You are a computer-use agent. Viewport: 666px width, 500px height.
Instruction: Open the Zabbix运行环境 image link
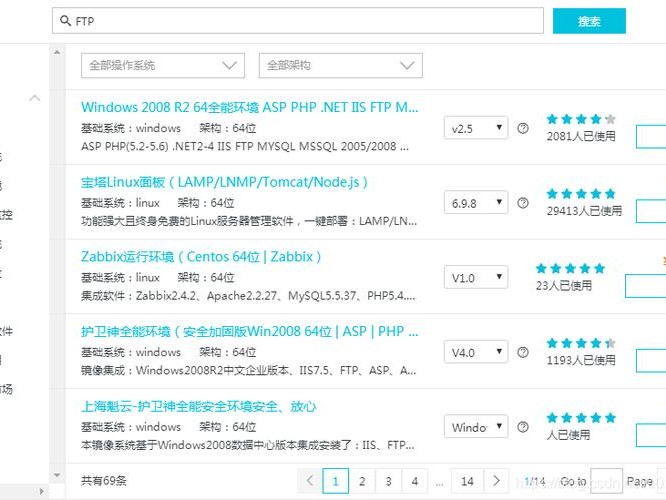click(x=201, y=257)
